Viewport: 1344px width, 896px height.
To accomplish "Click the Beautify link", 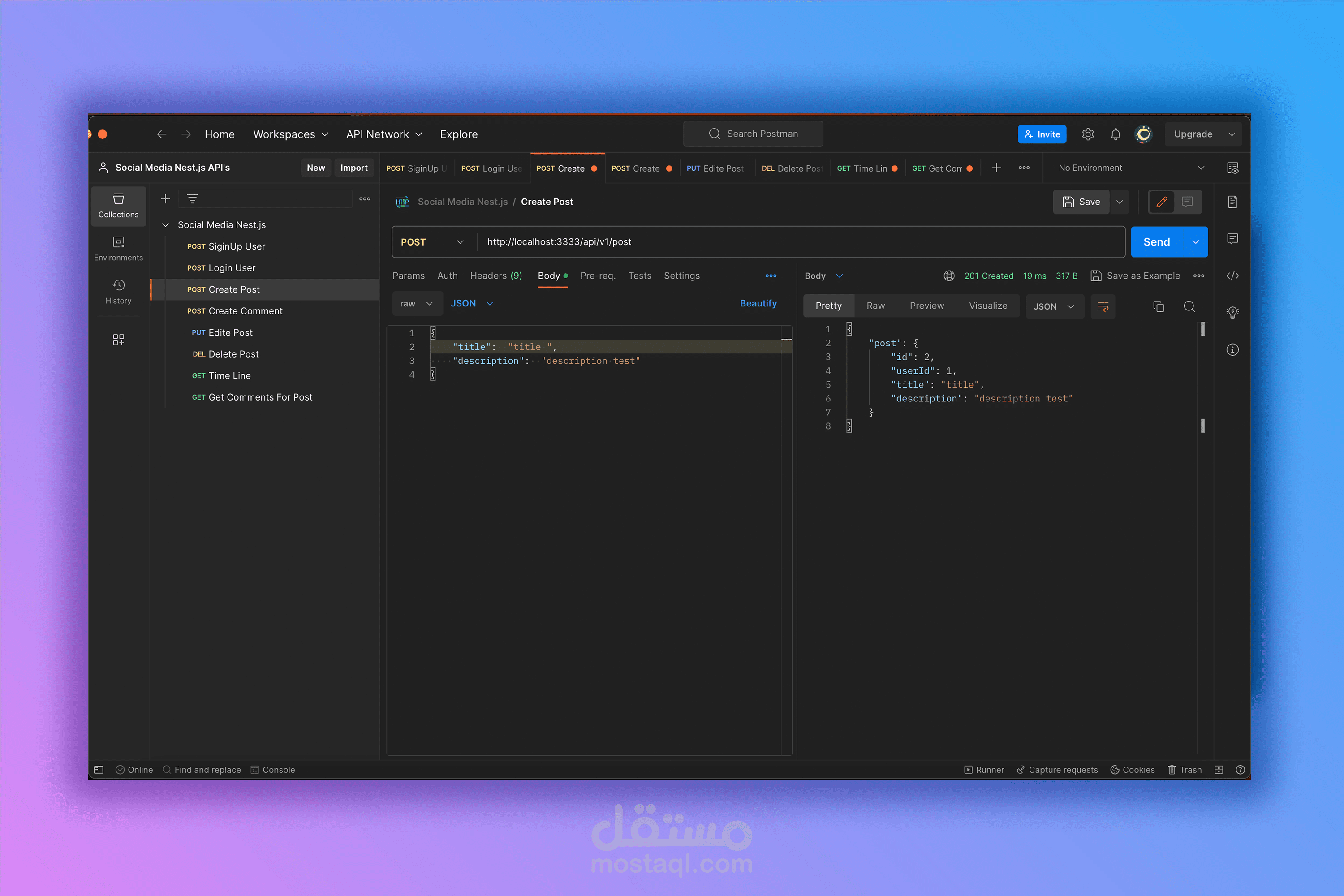I will click(758, 303).
